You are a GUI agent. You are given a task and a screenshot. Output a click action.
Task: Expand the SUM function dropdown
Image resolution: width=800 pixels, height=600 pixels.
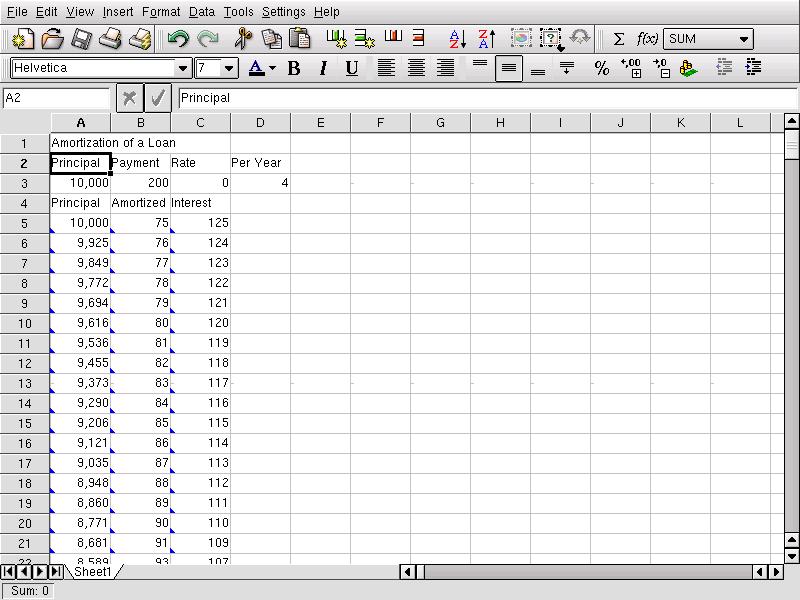point(743,39)
